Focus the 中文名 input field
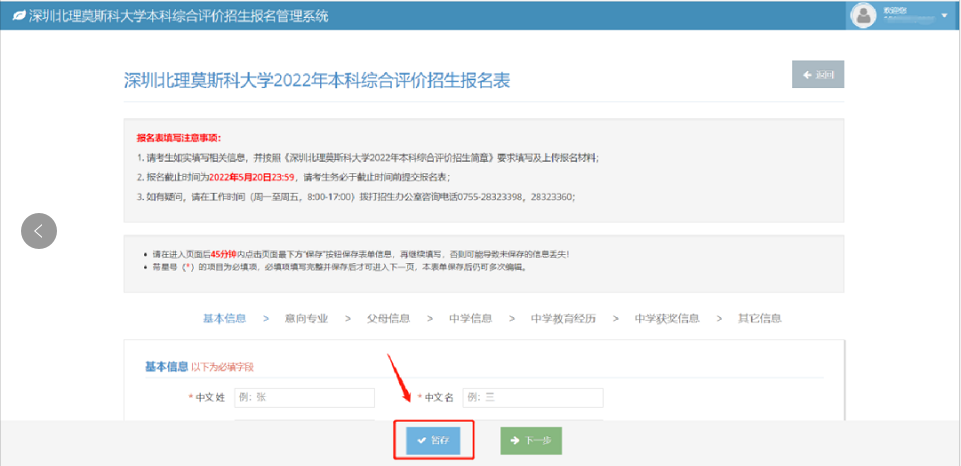 tap(533, 397)
